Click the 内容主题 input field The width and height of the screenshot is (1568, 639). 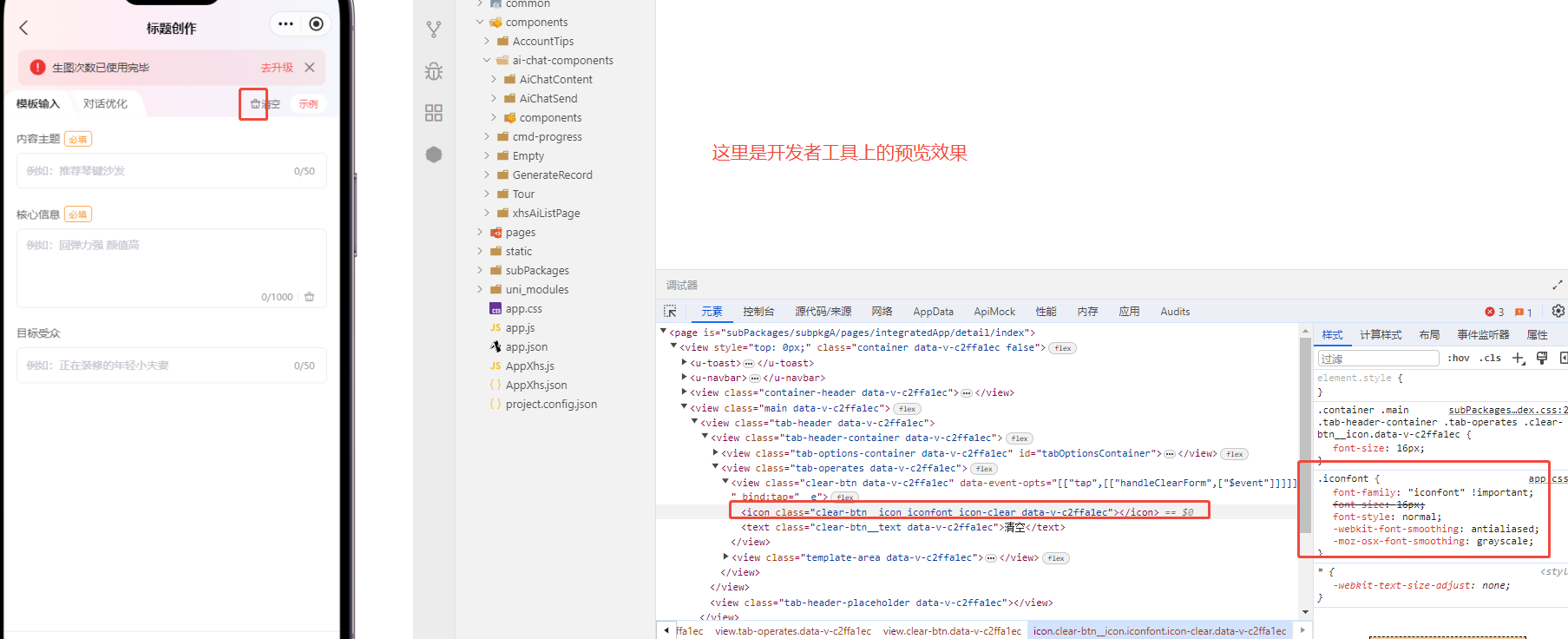pos(172,171)
